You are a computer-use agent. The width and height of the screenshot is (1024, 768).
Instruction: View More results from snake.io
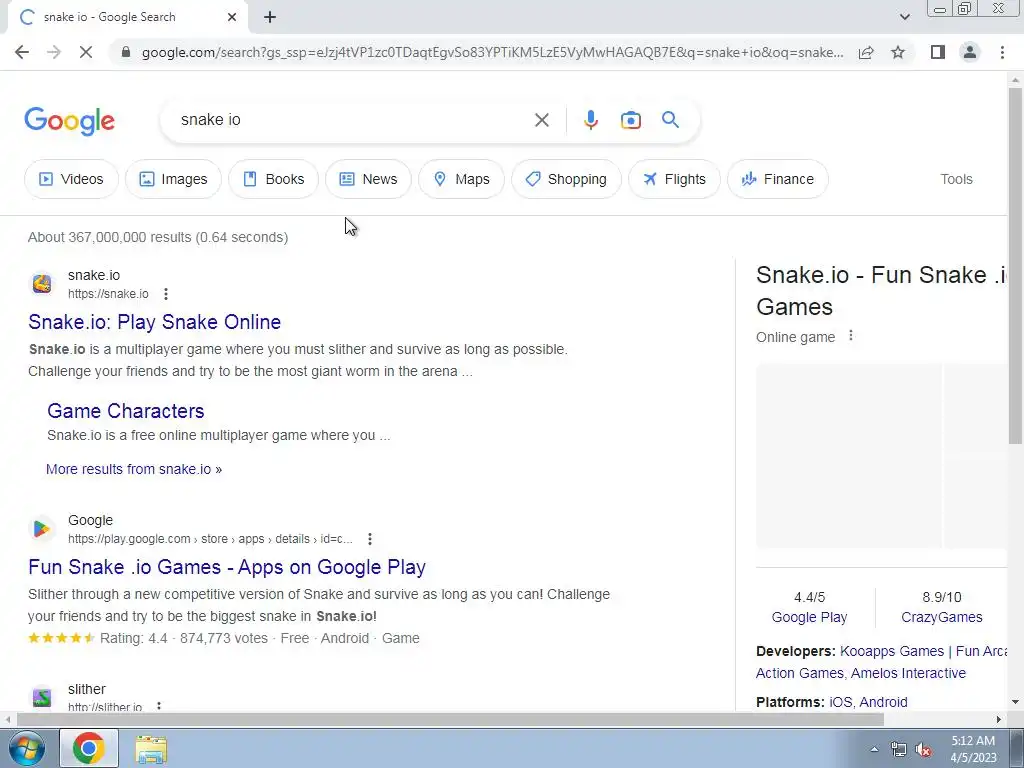pyautogui.click(x=134, y=469)
